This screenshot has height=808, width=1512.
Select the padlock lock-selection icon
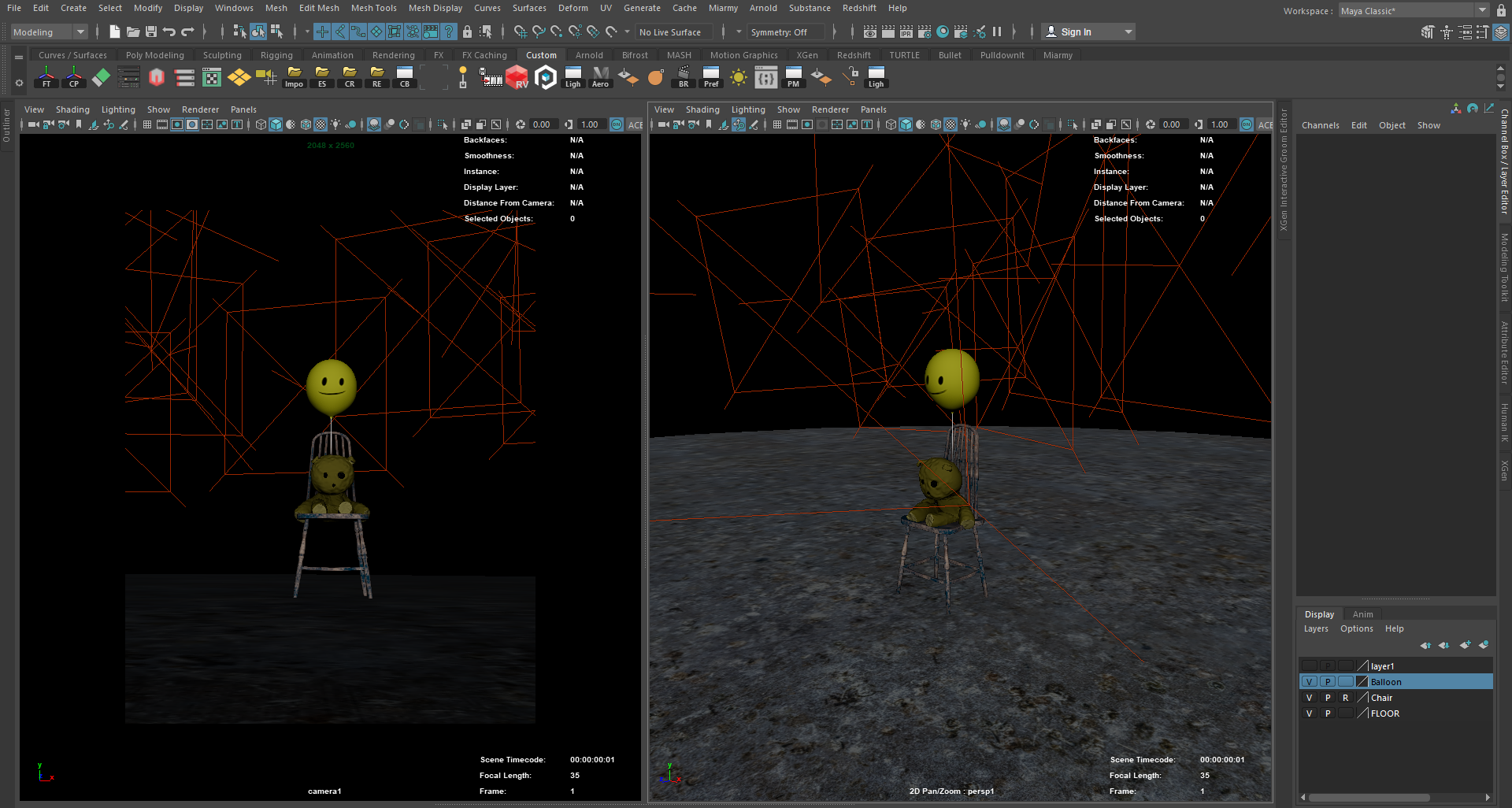467,32
